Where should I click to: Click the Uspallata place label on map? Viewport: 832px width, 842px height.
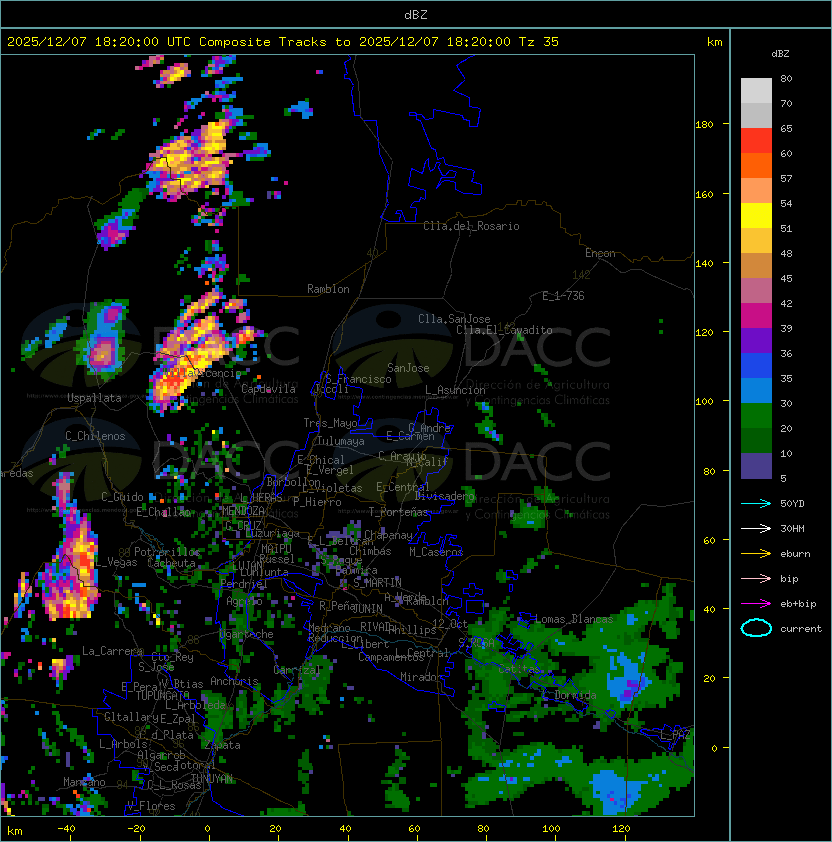click(94, 398)
